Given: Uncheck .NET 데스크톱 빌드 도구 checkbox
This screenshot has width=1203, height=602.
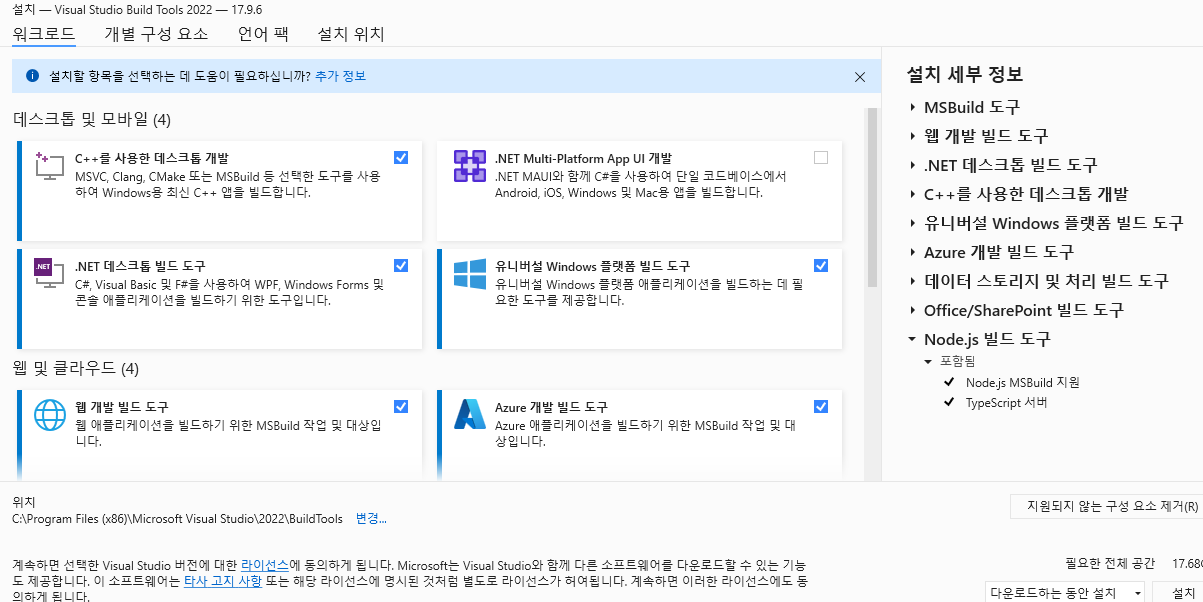Looking at the screenshot, I should pyautogui.click(x=401, y=265).
